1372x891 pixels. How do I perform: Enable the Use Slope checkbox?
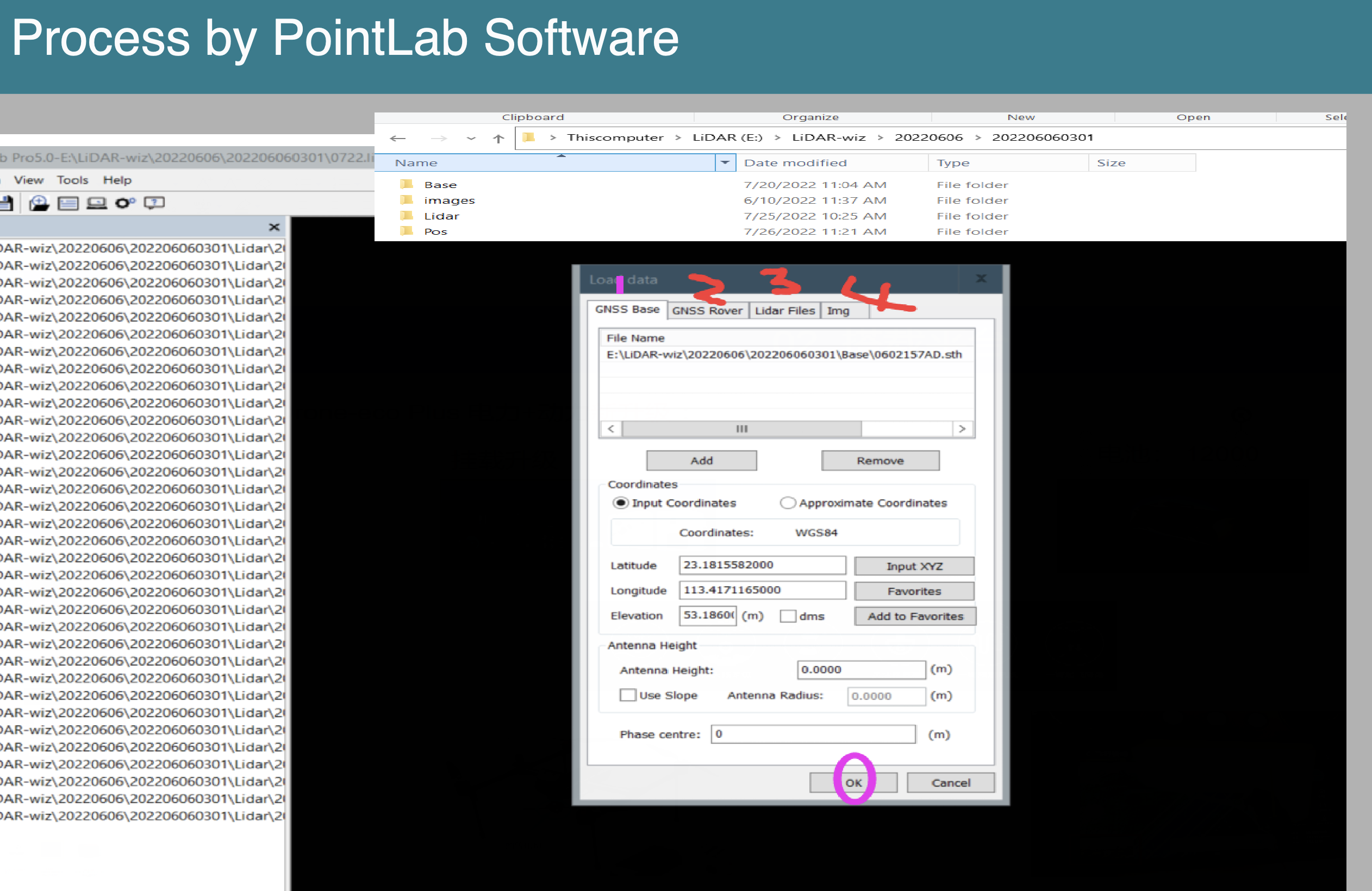tap(628, 695)
